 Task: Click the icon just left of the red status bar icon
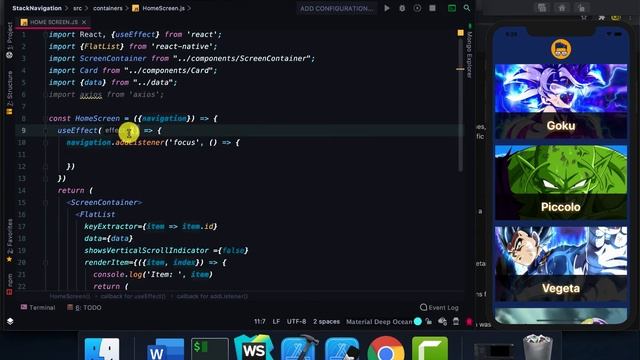pyautogui.click(x=456, y=322)
